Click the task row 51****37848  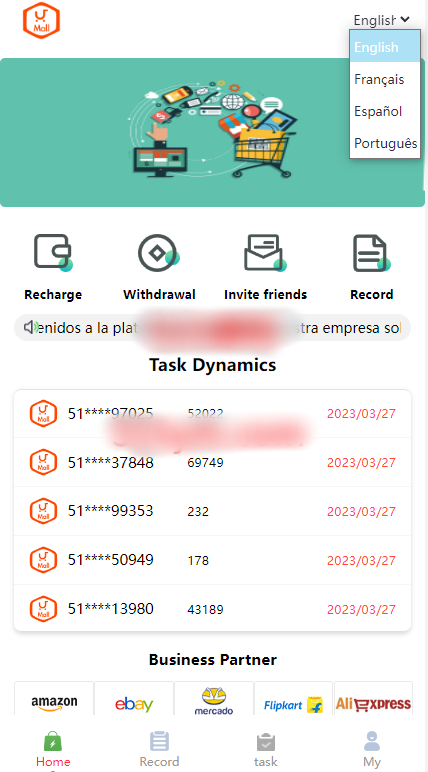click(212, 462)
